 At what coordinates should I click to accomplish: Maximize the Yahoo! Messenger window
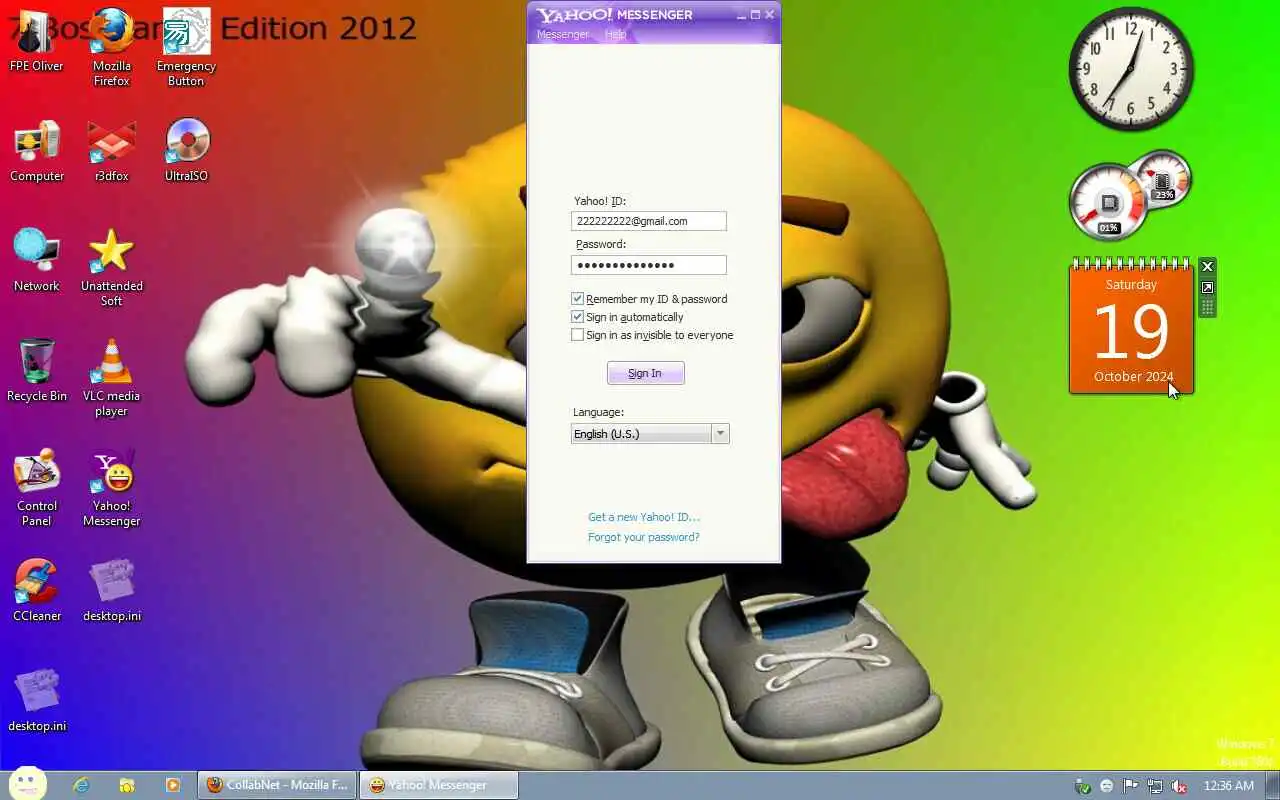pos(755,15)
